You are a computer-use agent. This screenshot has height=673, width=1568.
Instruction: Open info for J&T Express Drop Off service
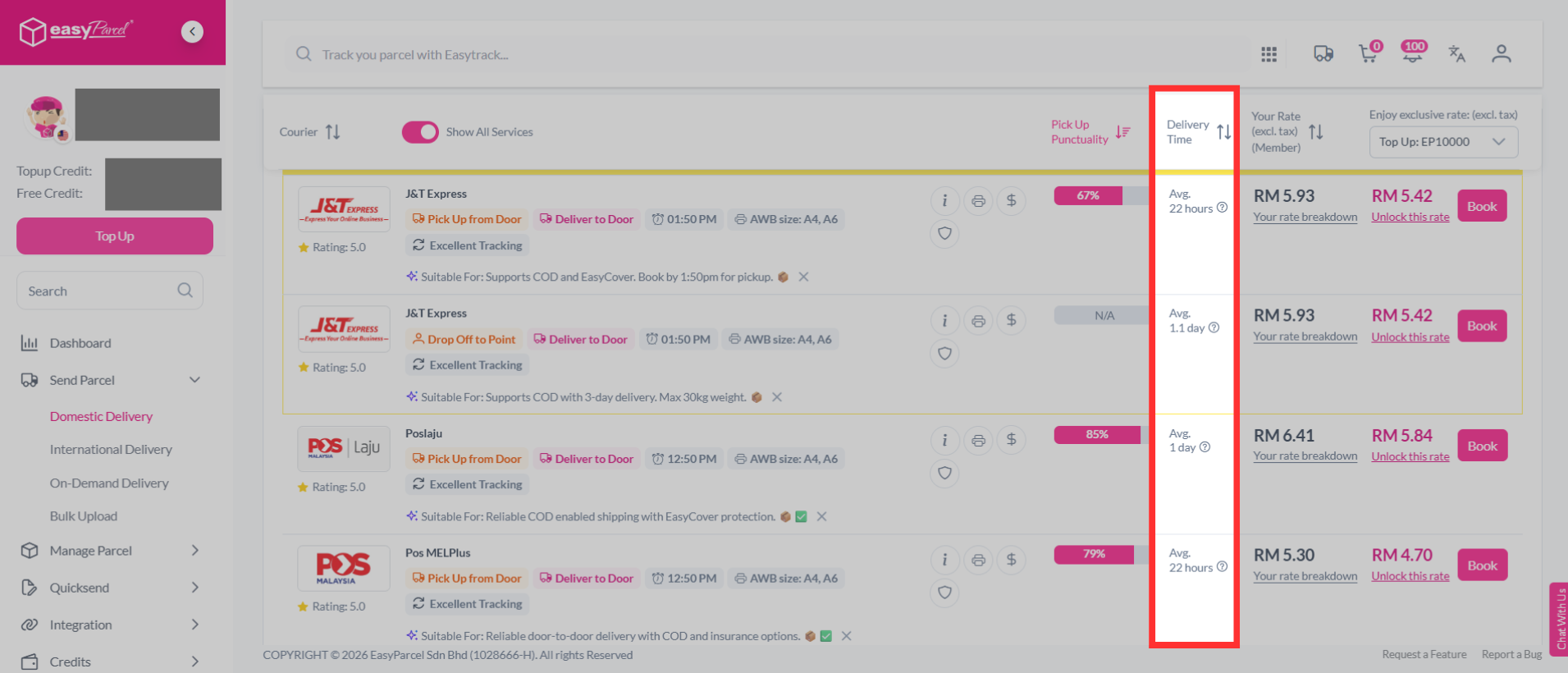point(944,320)
